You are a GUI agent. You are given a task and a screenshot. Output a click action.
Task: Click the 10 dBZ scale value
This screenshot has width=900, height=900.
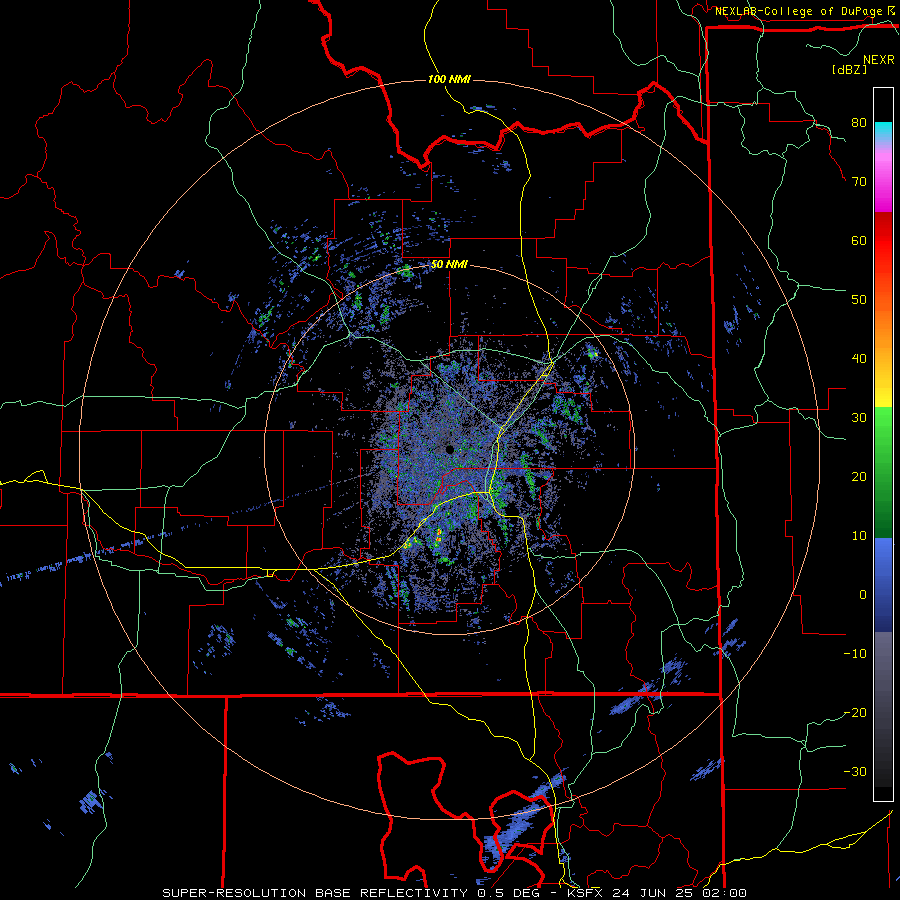(859, 536)
